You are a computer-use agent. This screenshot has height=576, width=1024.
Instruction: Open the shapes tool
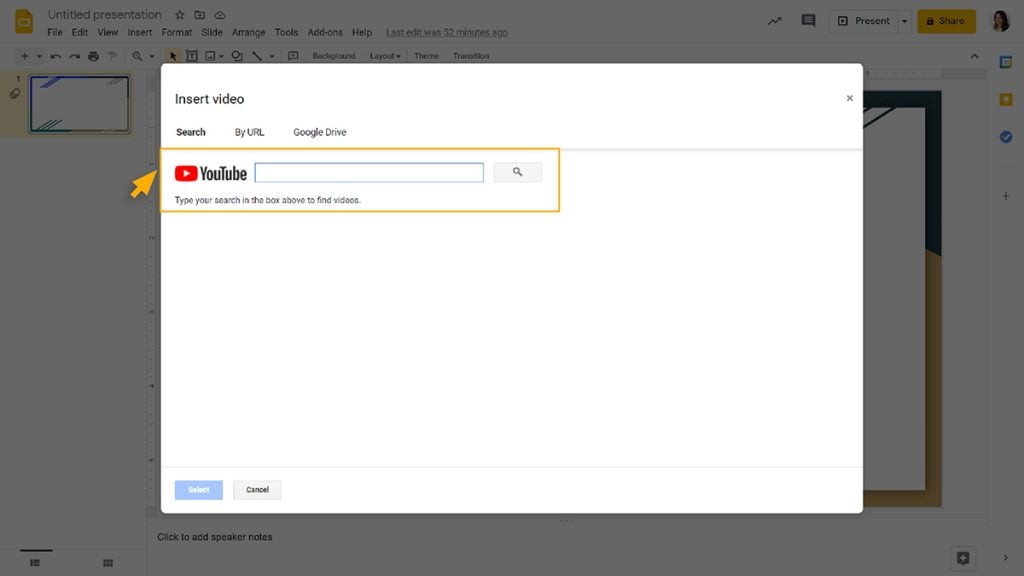pyautogui.click(x=237, y=56)
